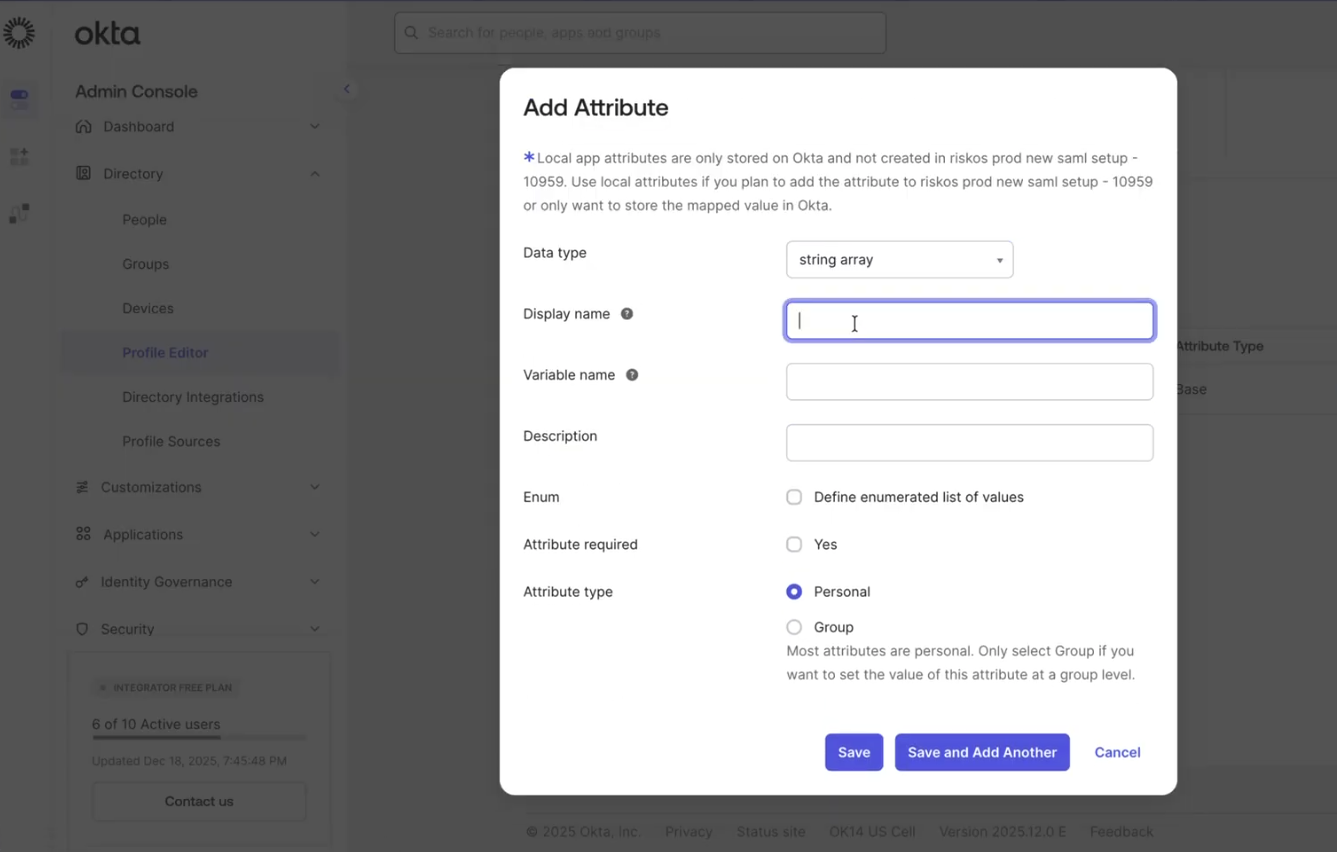This screenshot has width=1337, height=852.
Task: Open People in Directory menu
Action: (x=144, y=220)
